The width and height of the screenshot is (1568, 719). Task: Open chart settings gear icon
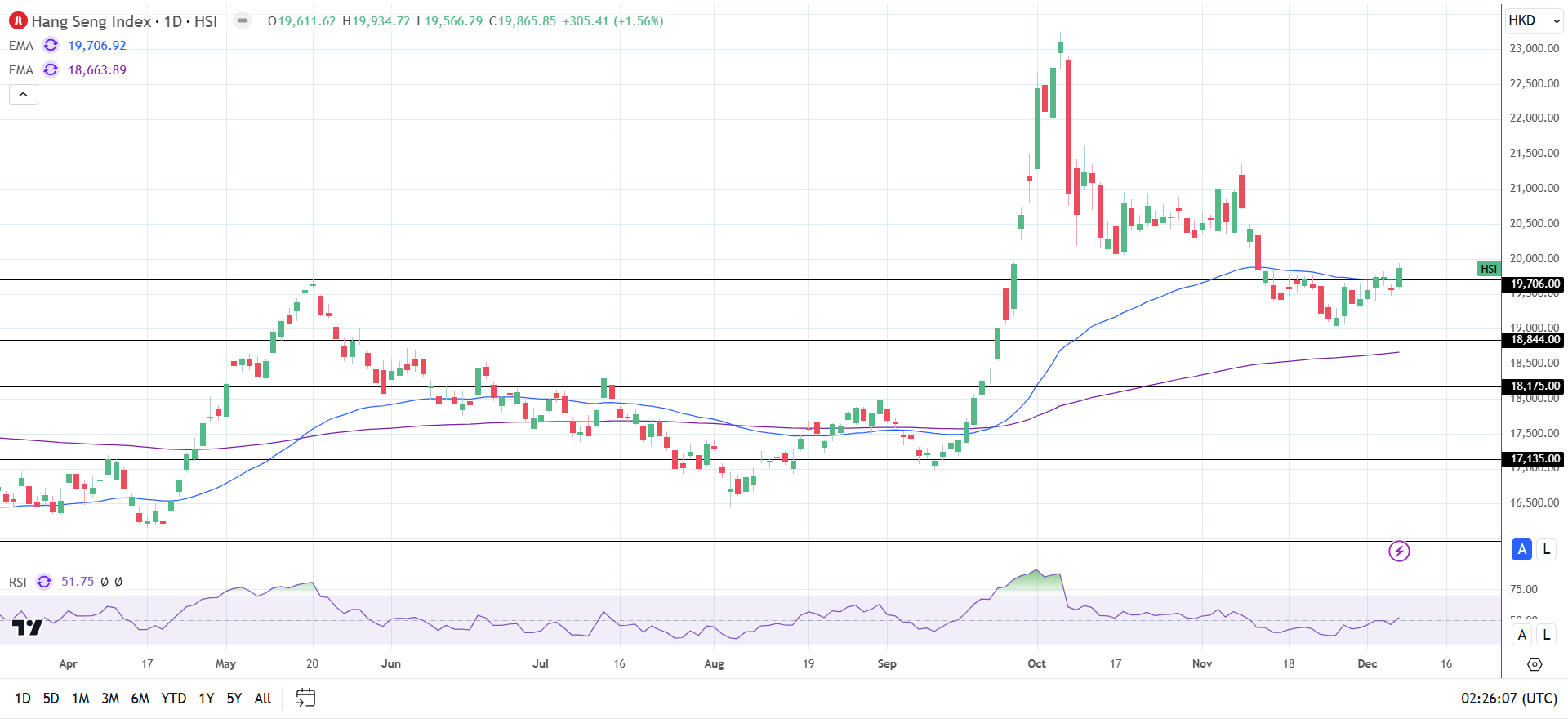tap(1535, 664)
